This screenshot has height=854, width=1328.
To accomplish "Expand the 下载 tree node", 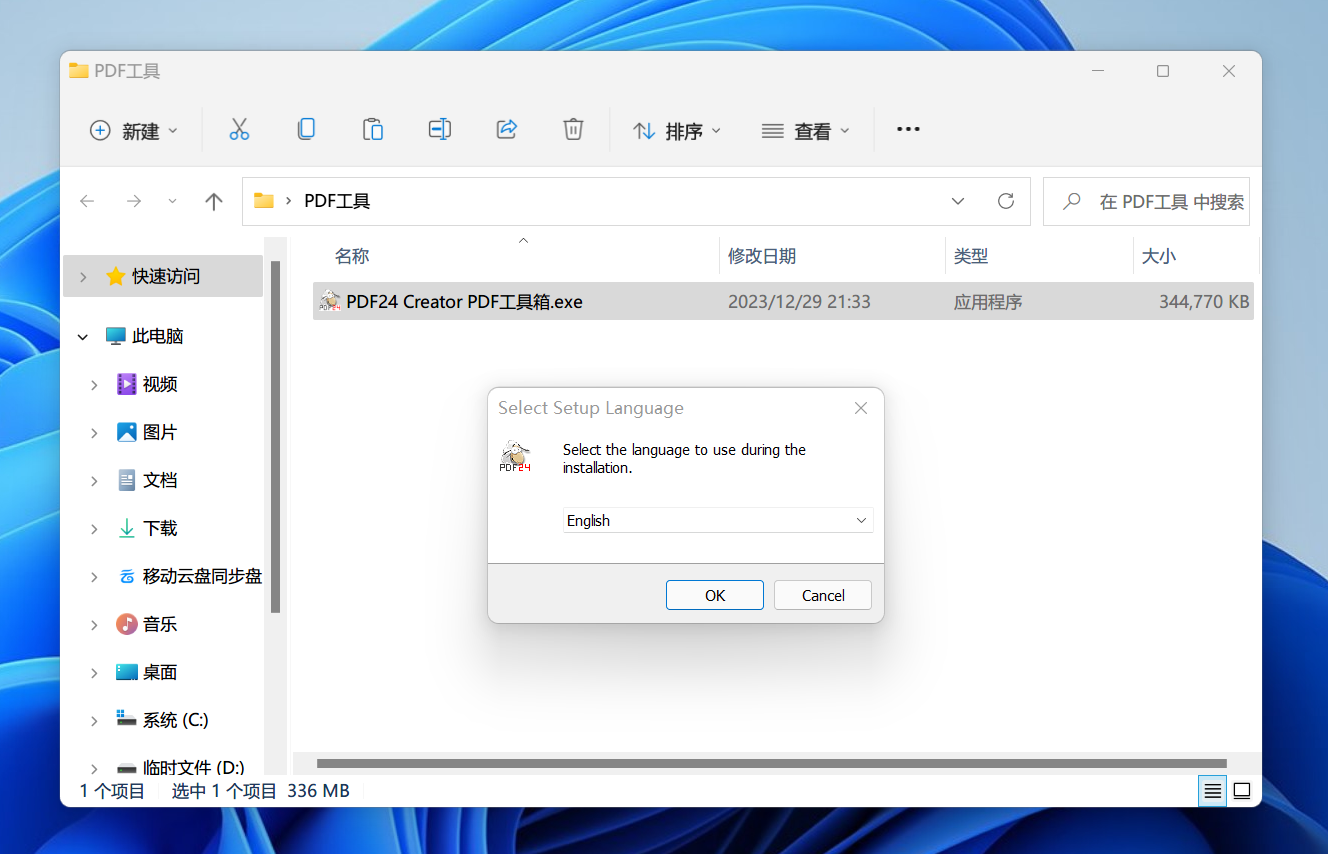I will (x=94, y=529).
